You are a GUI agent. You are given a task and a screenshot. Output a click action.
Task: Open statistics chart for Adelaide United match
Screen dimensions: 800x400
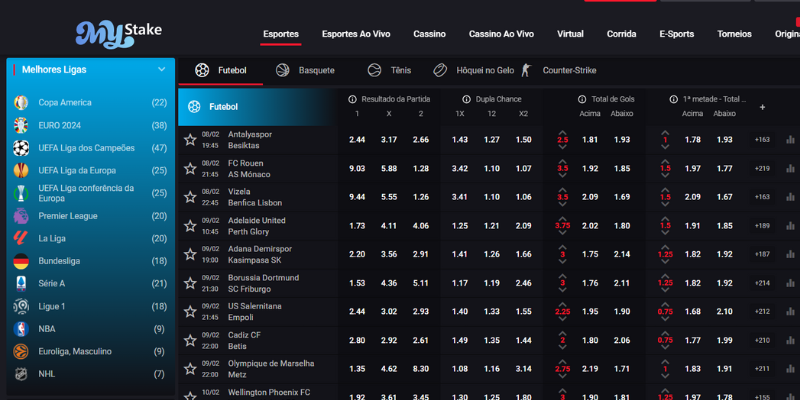790,226
